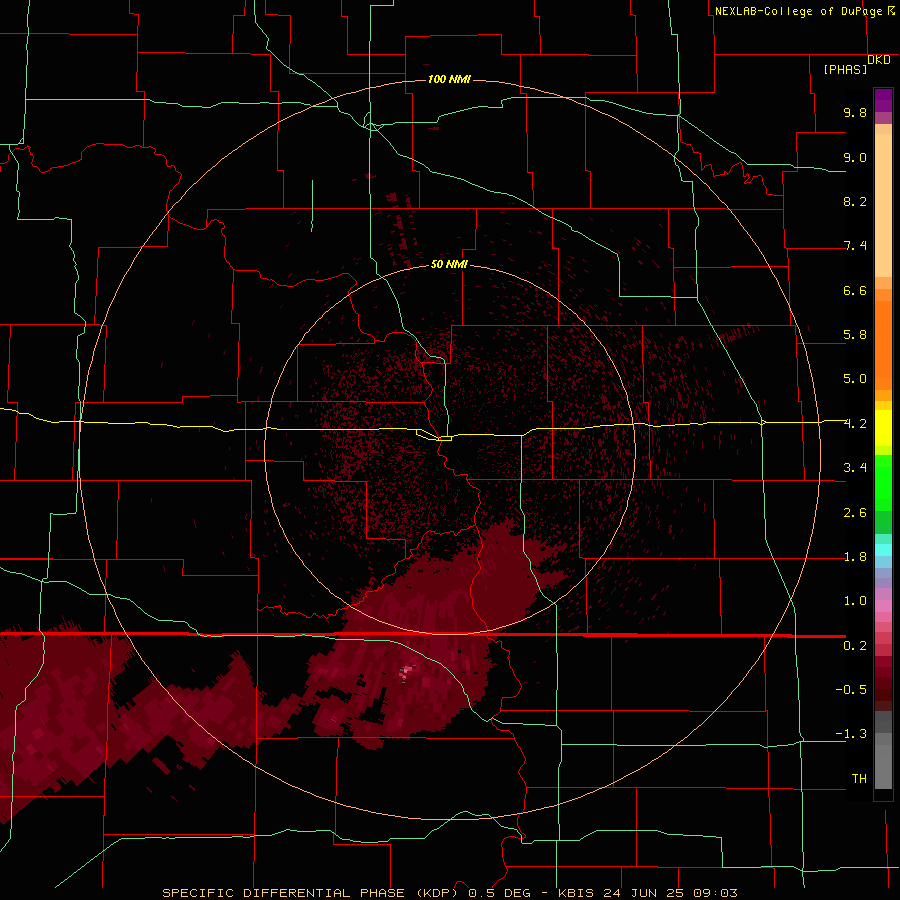Click the 1.8 legend value

point(855,557)
